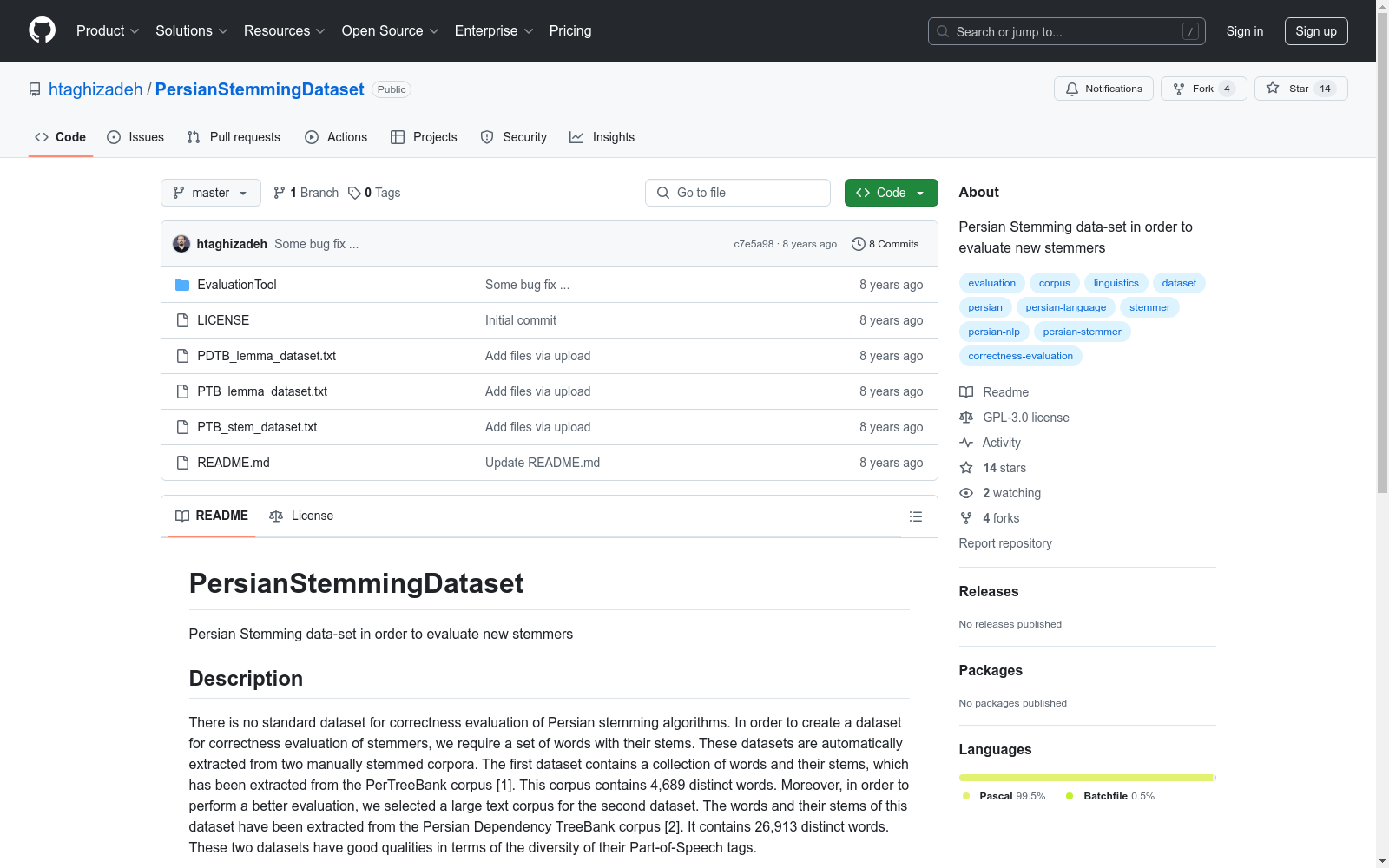The image size is (1389, 868).
Task: Click the Batchfile language color dot
Action: coord(1070,796)
